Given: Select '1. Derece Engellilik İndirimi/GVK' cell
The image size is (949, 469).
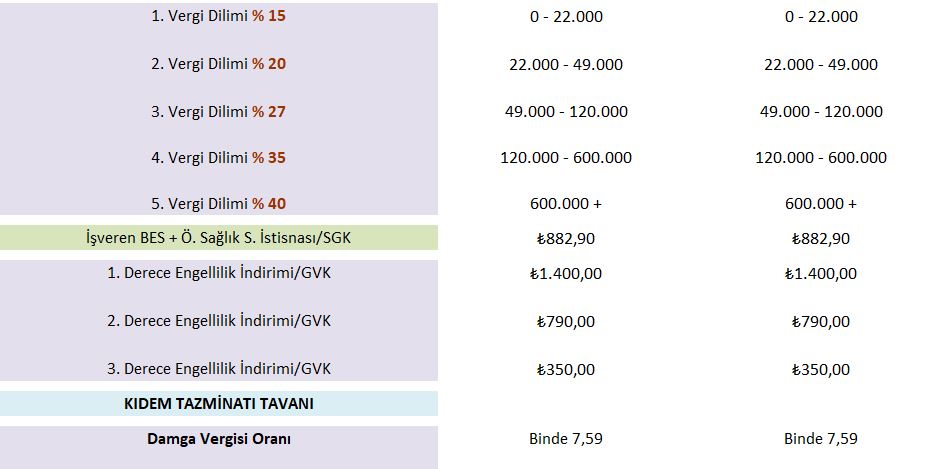Looking at the screenshot, I should [x=218, y=273].
